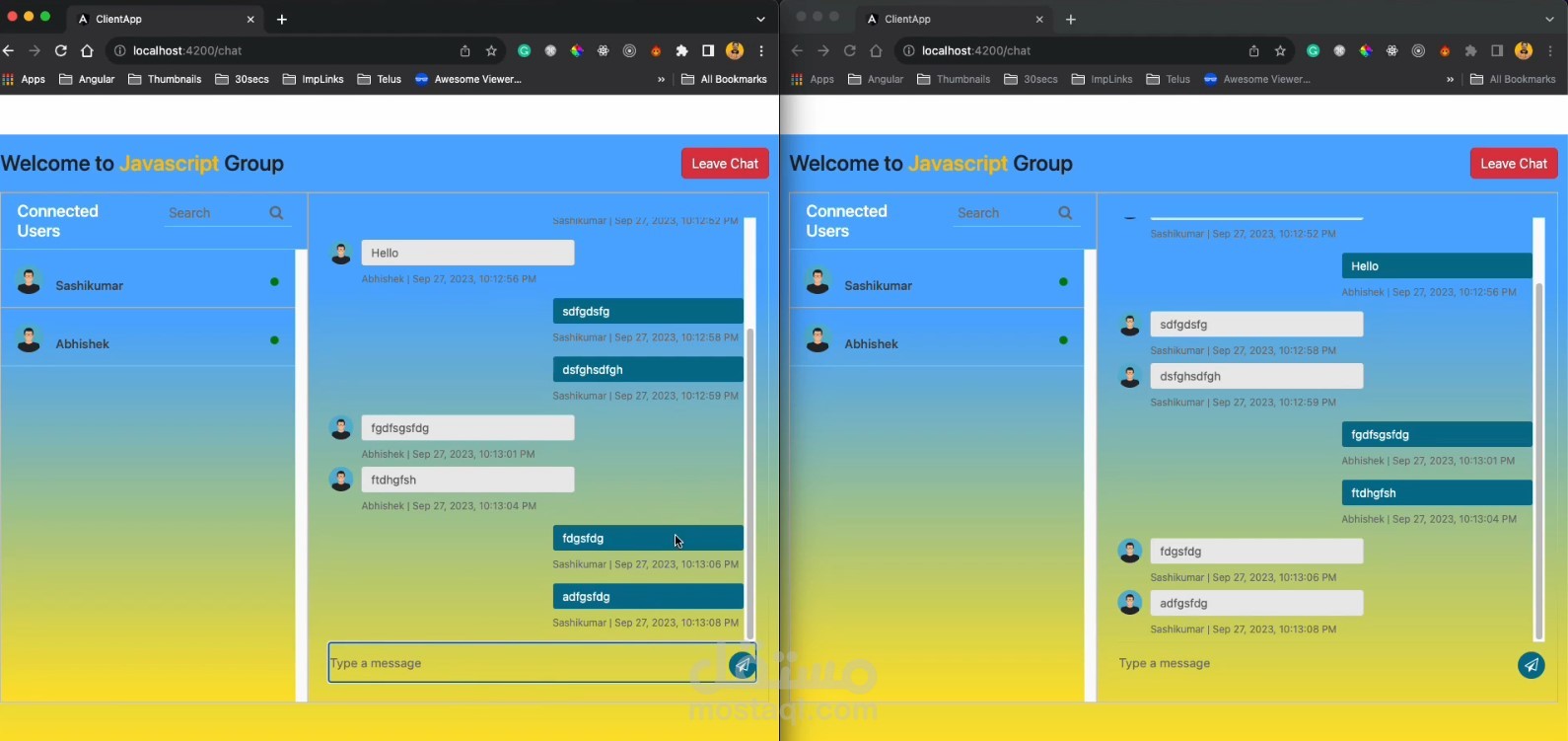The height and width of the screenshot is (741, 1568).
Task: Go back in left browser
Action: pos(9,50)
